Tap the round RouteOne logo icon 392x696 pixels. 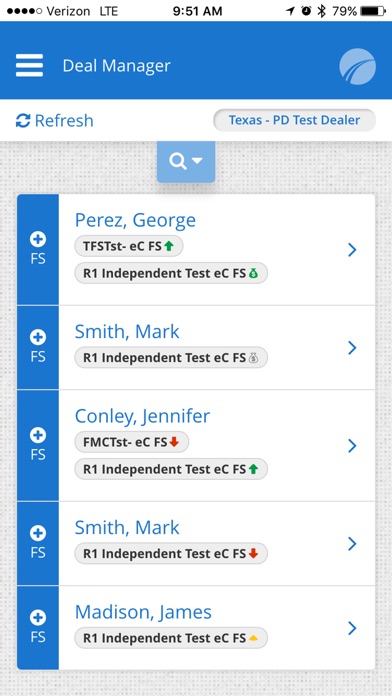point(357,67)
